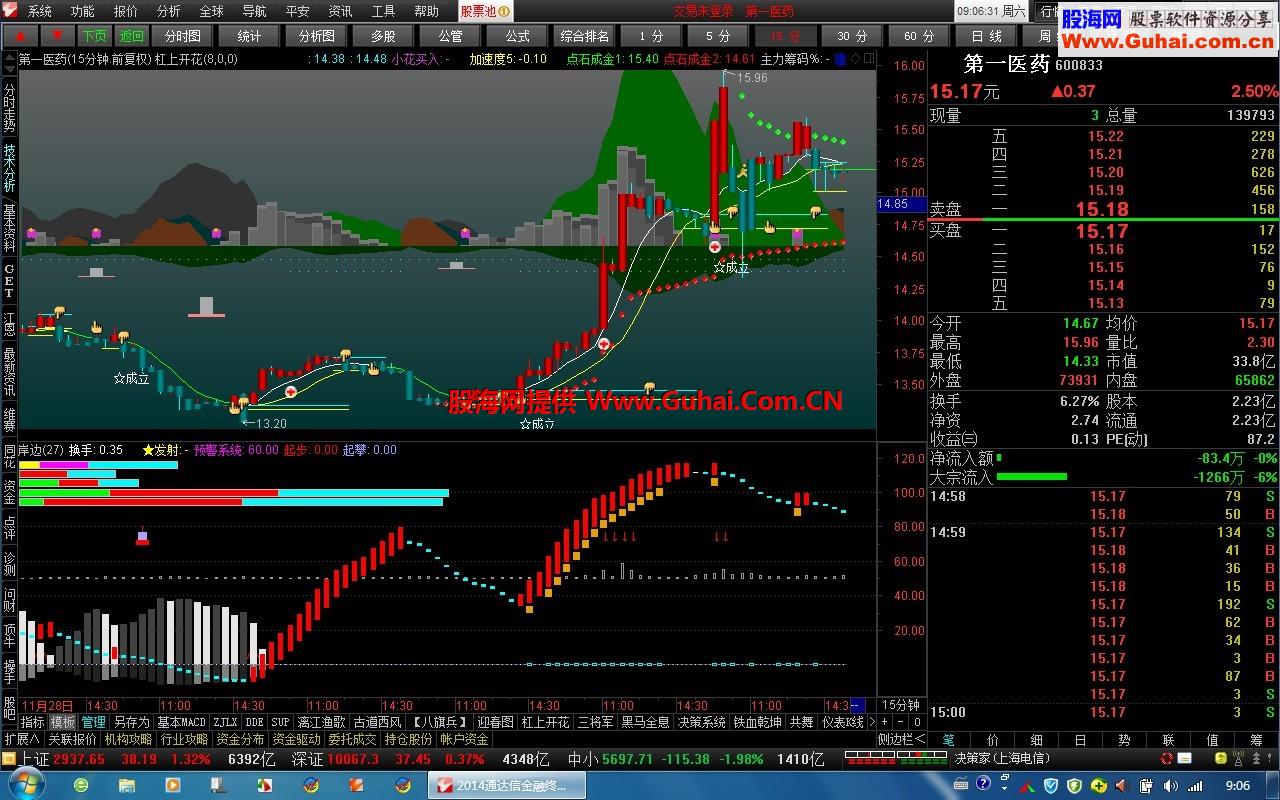Select the 决策系统 indicator tab
This screenshot has width=1280, height=800.
[x=701, y=722]
